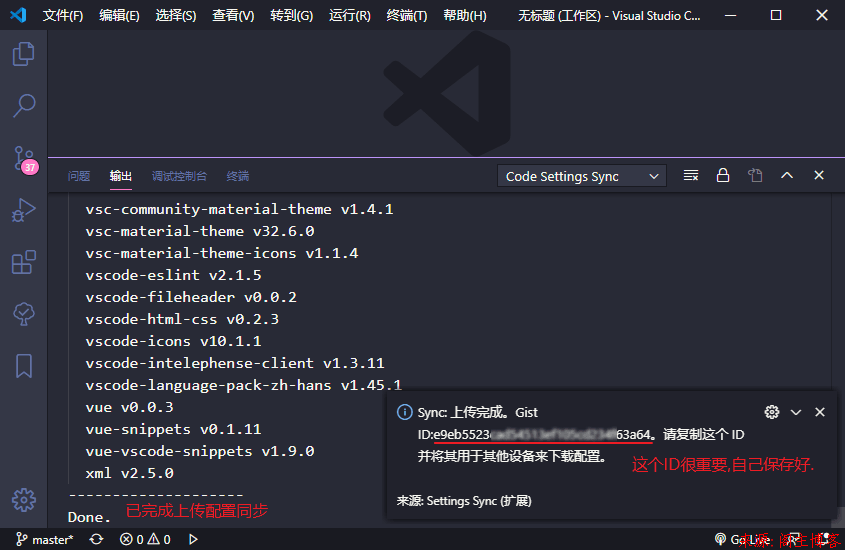Click the vscode-icons v10.1.1 line

(x=173, y=341)
